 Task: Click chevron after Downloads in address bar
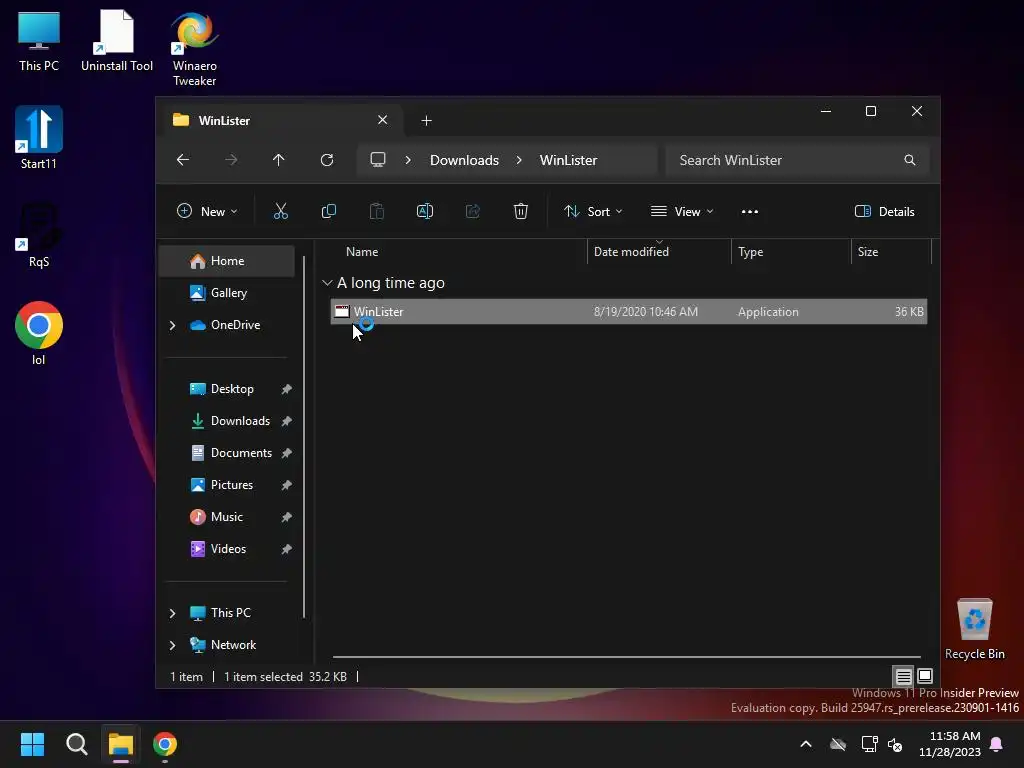[x=519, y=160]
